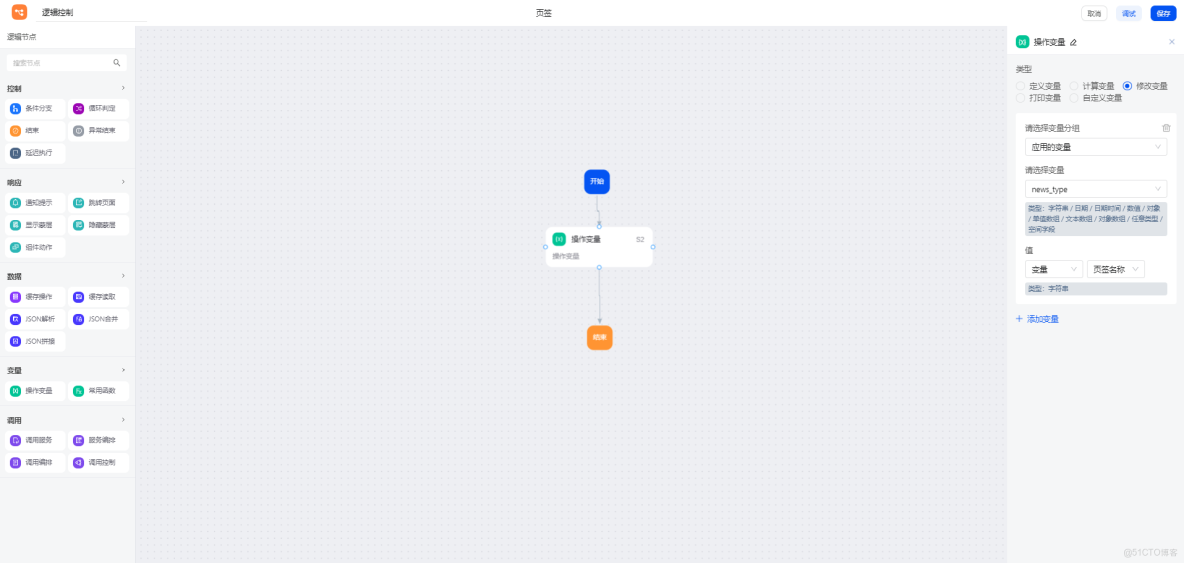1184x563 pixels.
Task: Click the 保存 button
Action: (1163, 14)
